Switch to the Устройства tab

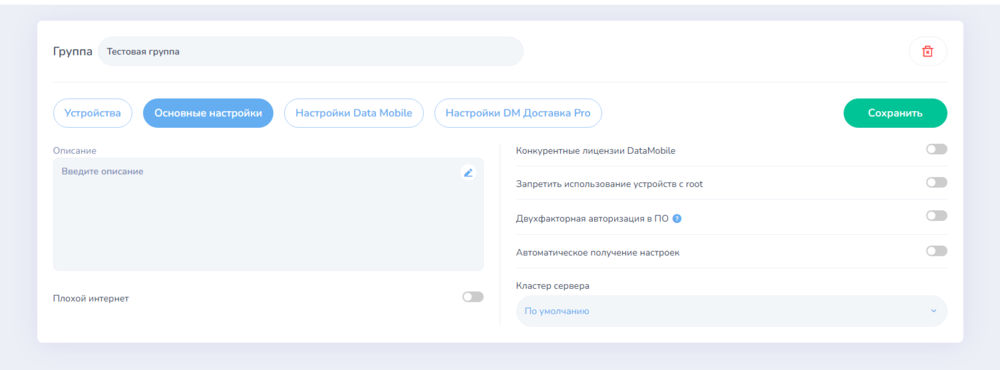(x=92, y=113)
